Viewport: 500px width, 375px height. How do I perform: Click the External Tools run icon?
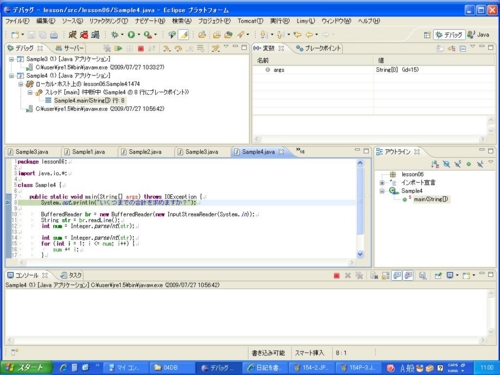148,35
